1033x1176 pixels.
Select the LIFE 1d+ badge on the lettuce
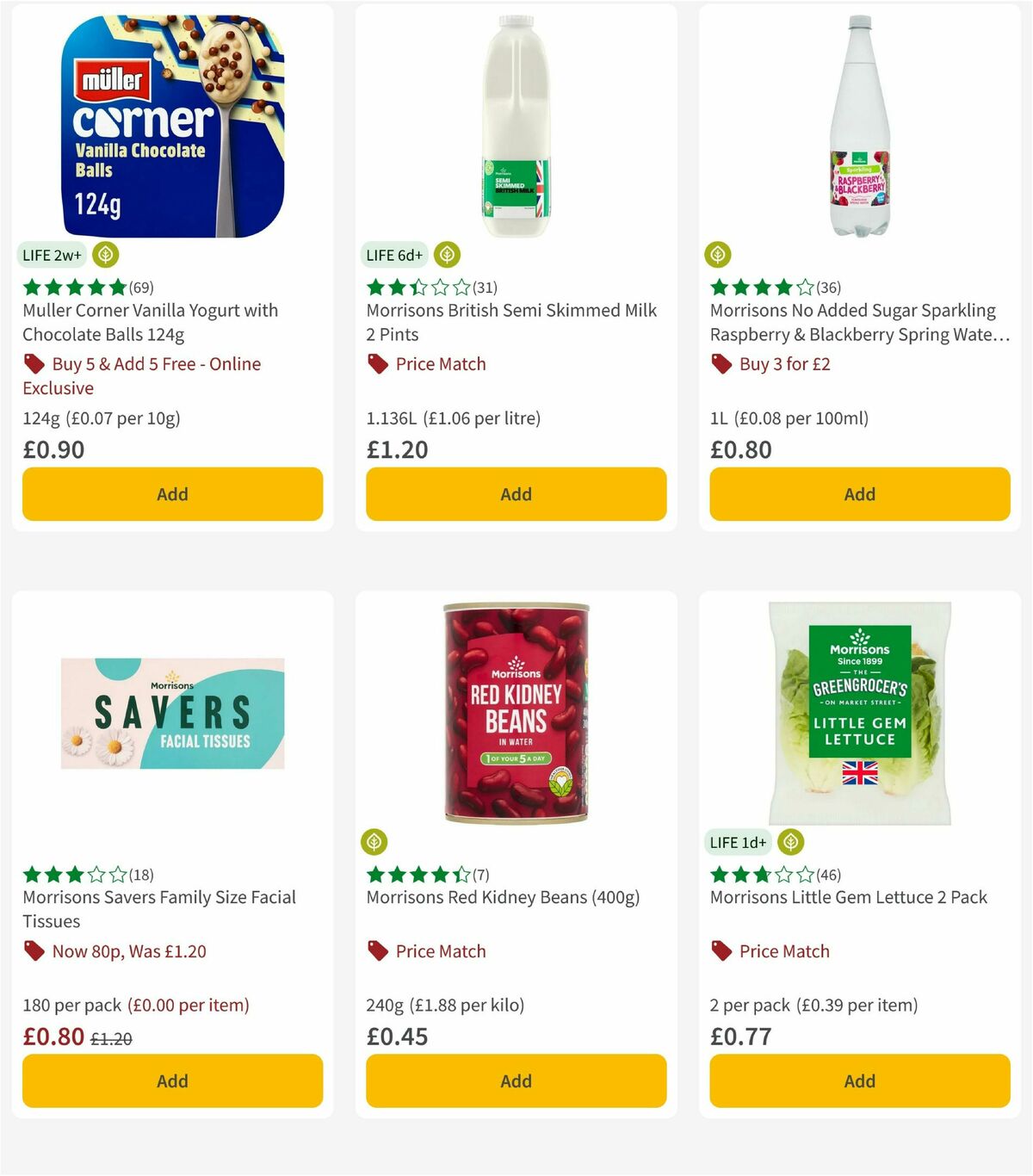(737, 842)
